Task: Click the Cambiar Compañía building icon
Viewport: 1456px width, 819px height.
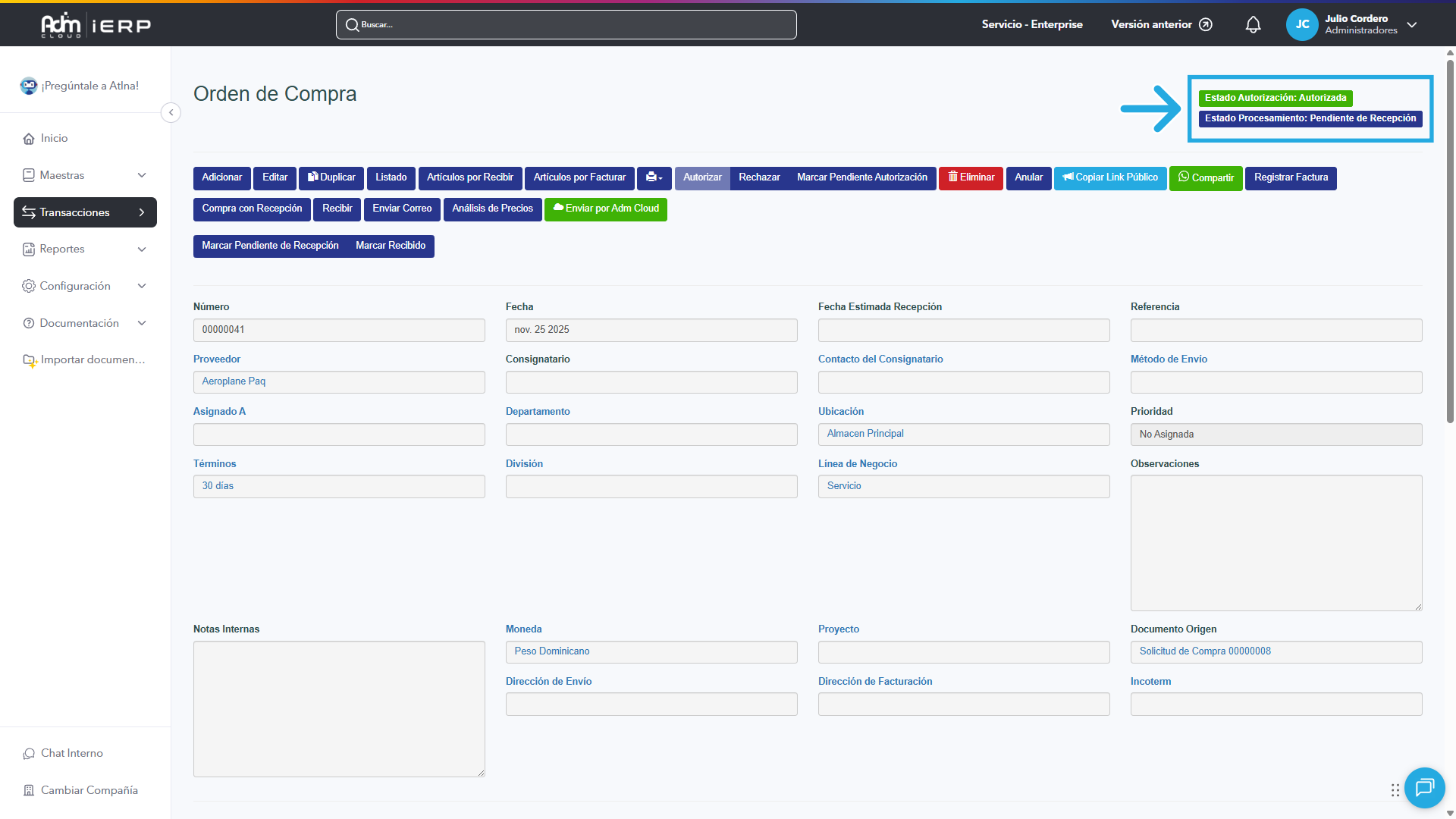Action: (29, 791)
